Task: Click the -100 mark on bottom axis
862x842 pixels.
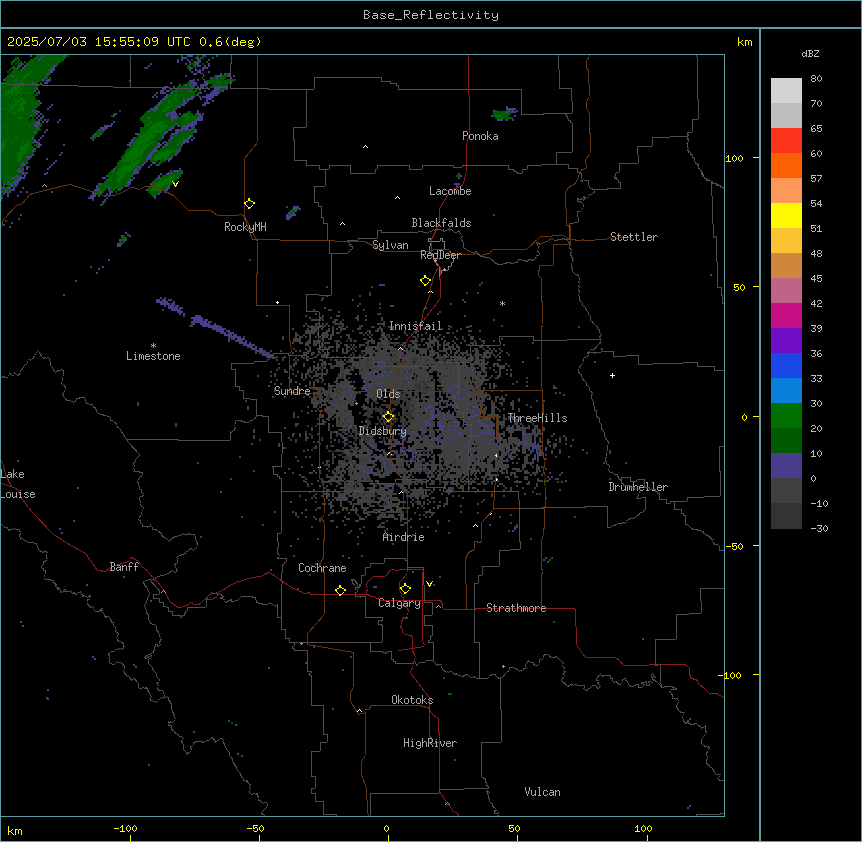Action: pos(125,828)
